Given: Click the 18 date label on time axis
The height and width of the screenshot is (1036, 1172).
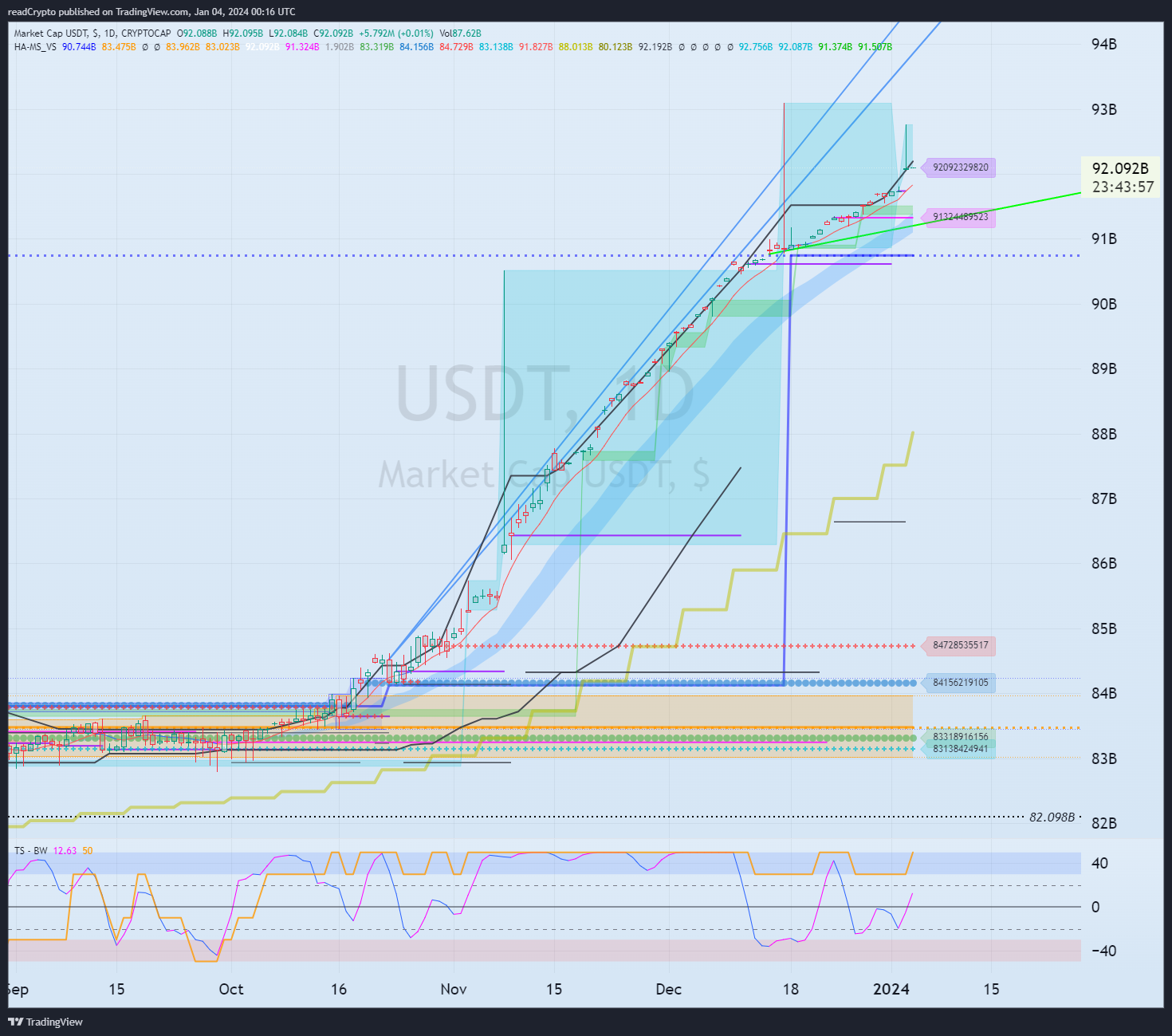Looking at the screenshot, I should (791, 989).
